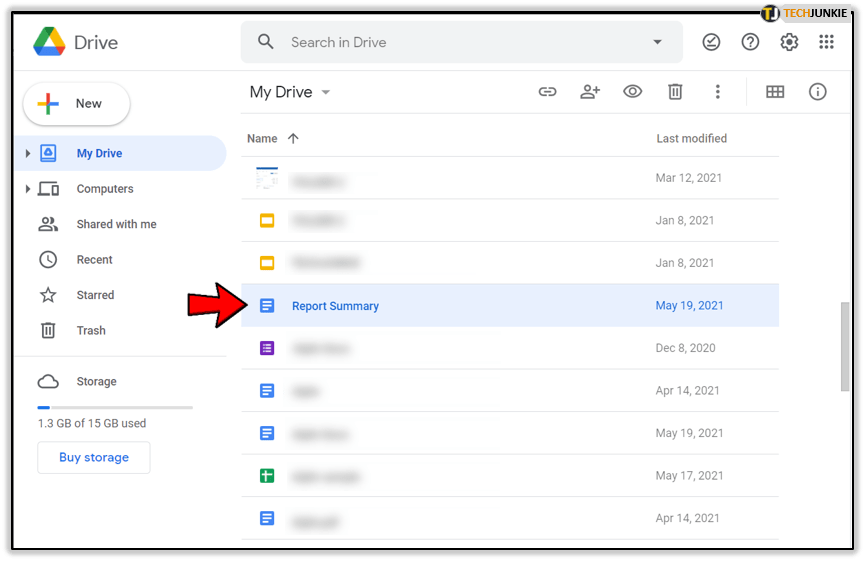
Task: Click the share with people icon
Action: point(590,92)
